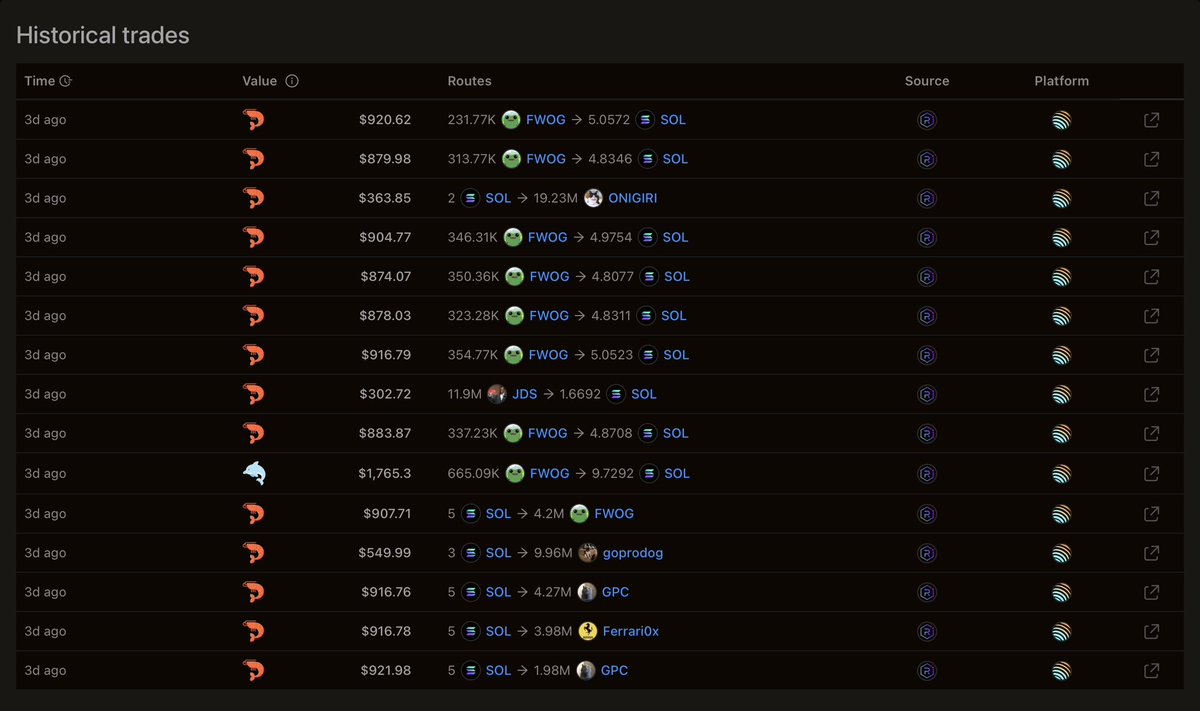Click the Historical trades heading

click(103, 35)
